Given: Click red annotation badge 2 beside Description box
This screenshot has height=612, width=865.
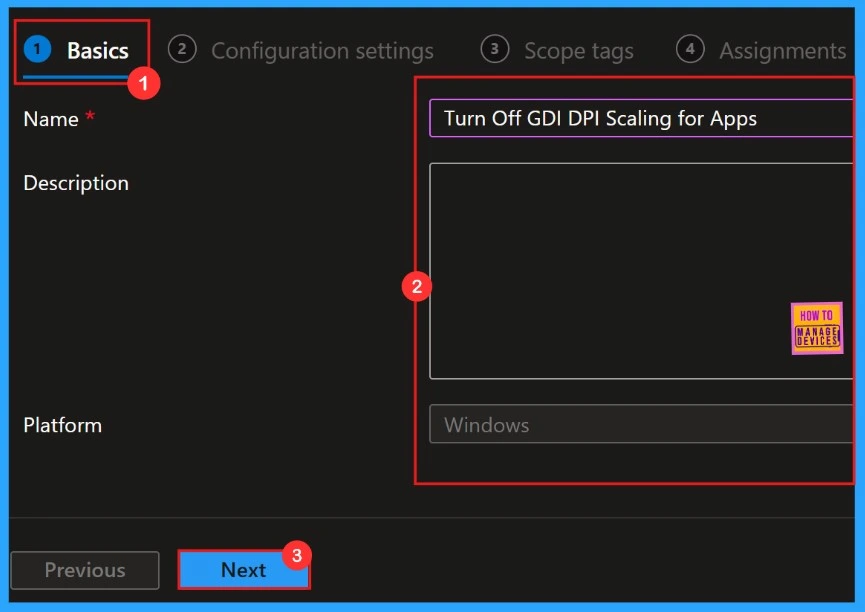Looking at the screenshot, I should click(x=415, y=286).
